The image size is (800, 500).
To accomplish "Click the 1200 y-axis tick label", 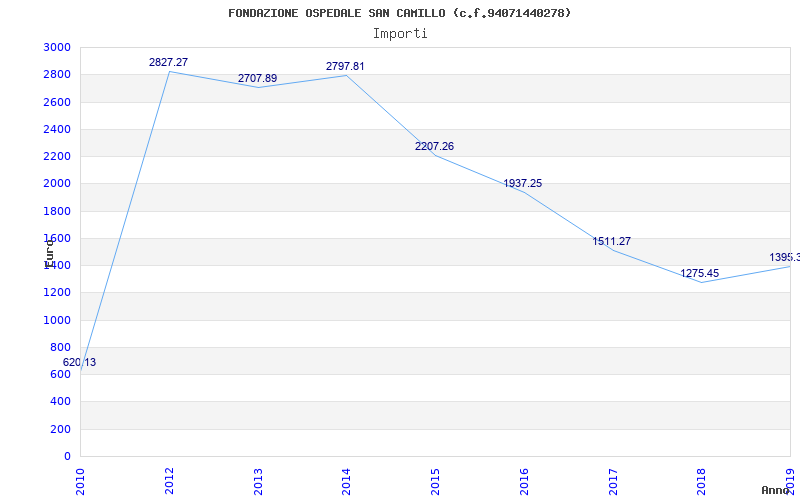I will point(57,293).
